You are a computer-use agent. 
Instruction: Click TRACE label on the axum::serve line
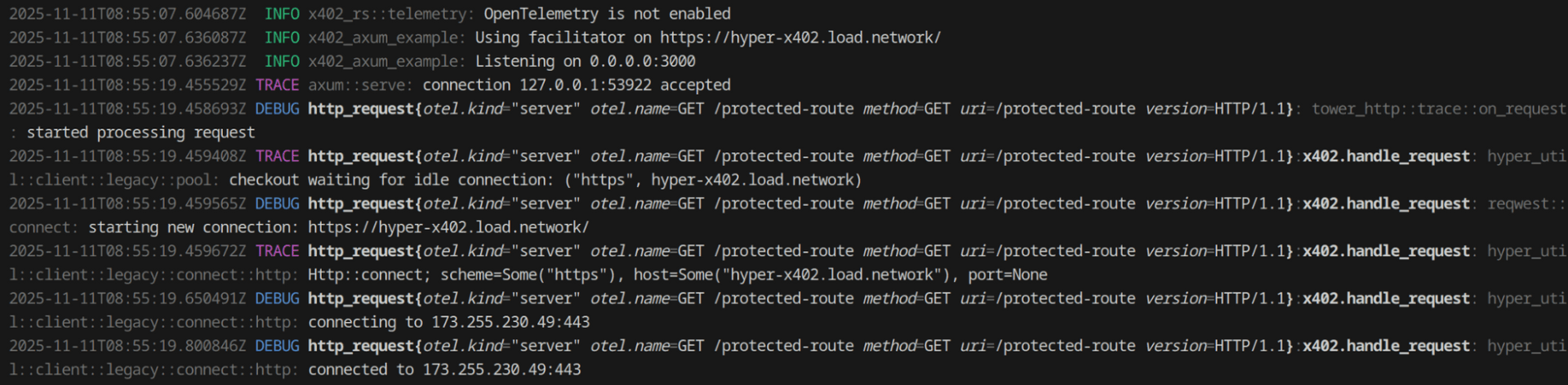pyautogui.click(x=277, y=85)
